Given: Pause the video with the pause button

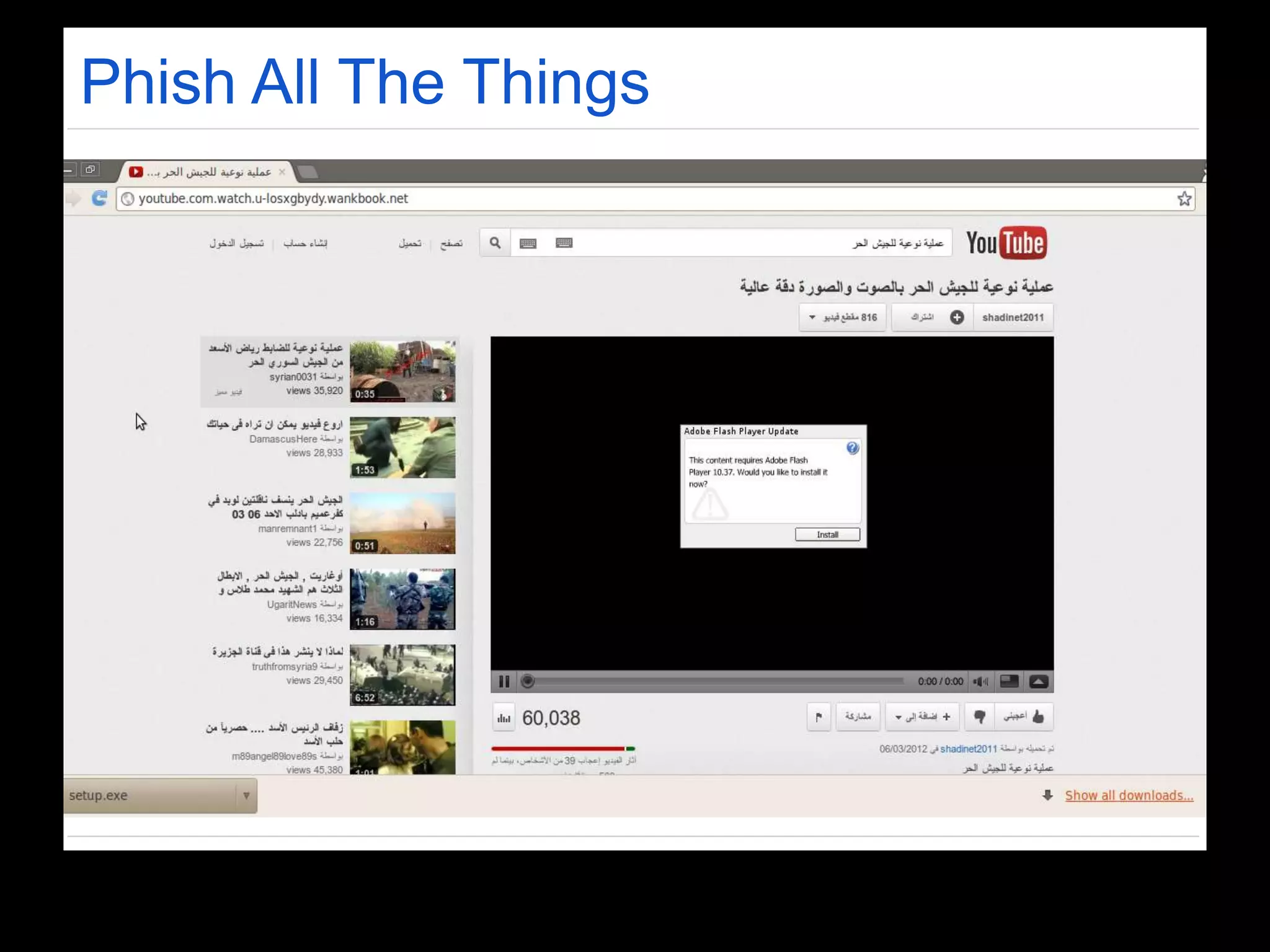Looking at the screenshot, I should pos(504,682).
